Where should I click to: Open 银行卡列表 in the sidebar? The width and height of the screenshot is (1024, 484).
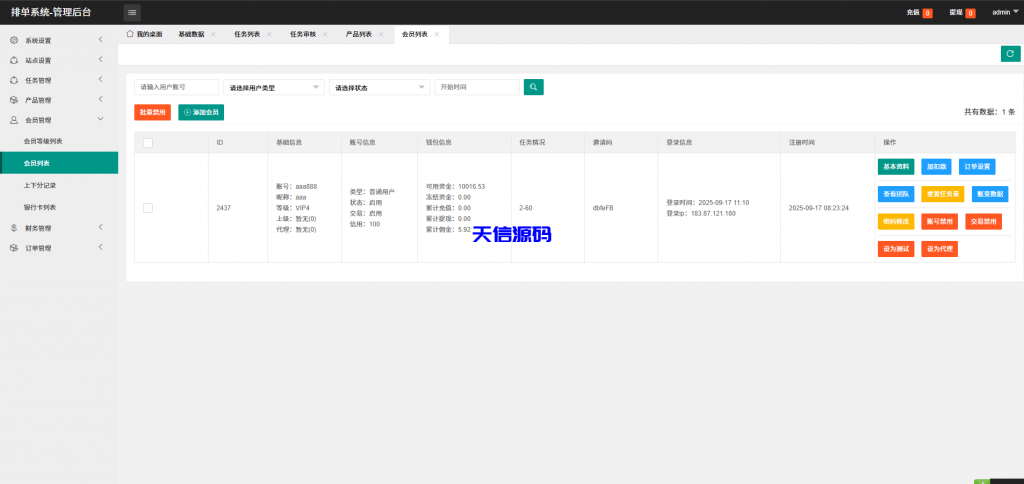(x=40, y=207)
